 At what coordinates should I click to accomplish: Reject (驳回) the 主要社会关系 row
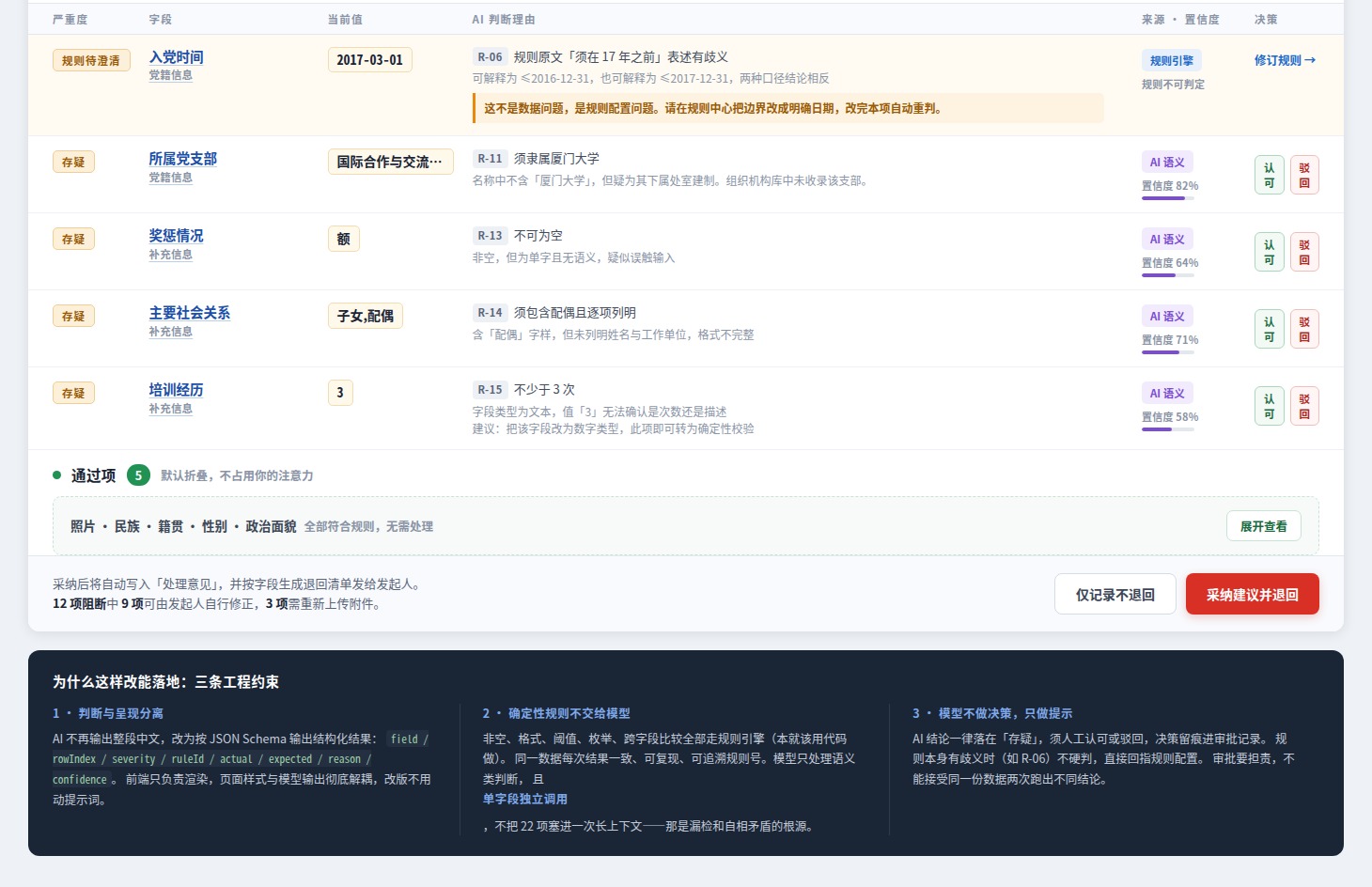tap(1304, 329)
